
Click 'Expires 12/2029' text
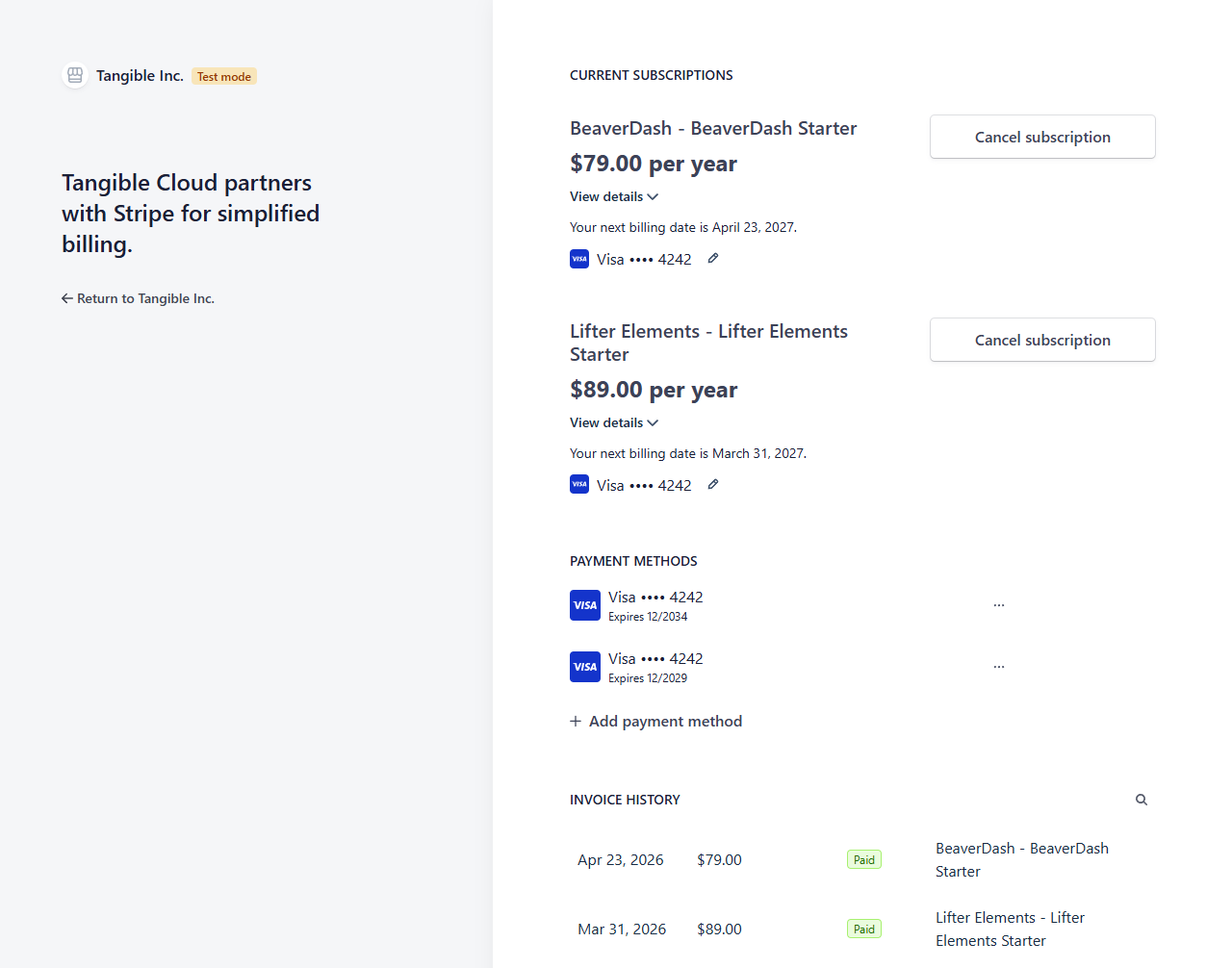(648, 678)
